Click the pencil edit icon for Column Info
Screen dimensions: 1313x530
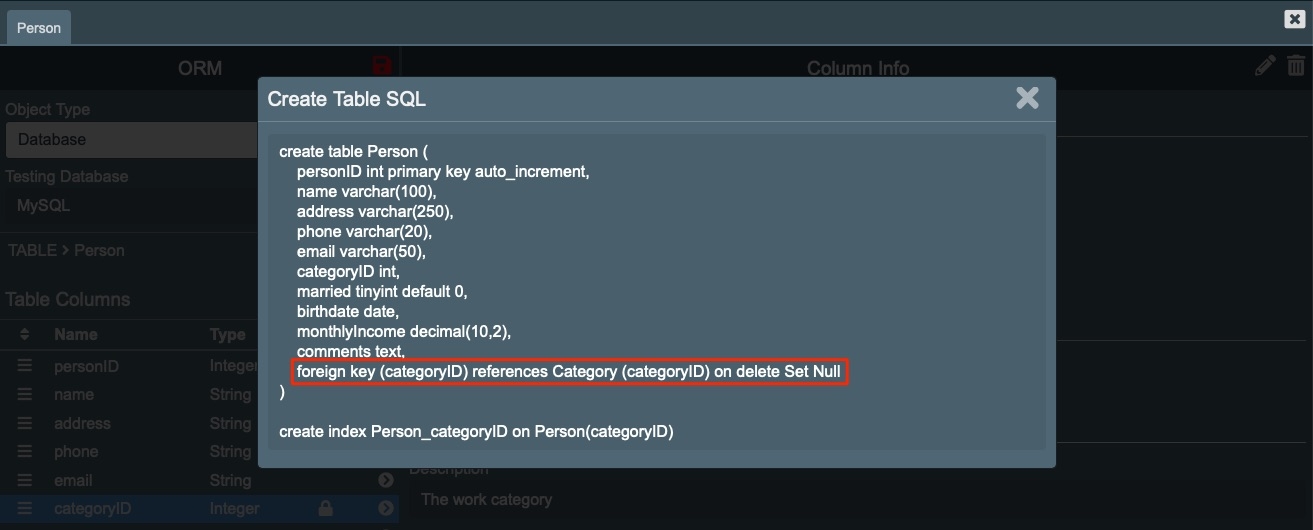(x=1265, y=66)
